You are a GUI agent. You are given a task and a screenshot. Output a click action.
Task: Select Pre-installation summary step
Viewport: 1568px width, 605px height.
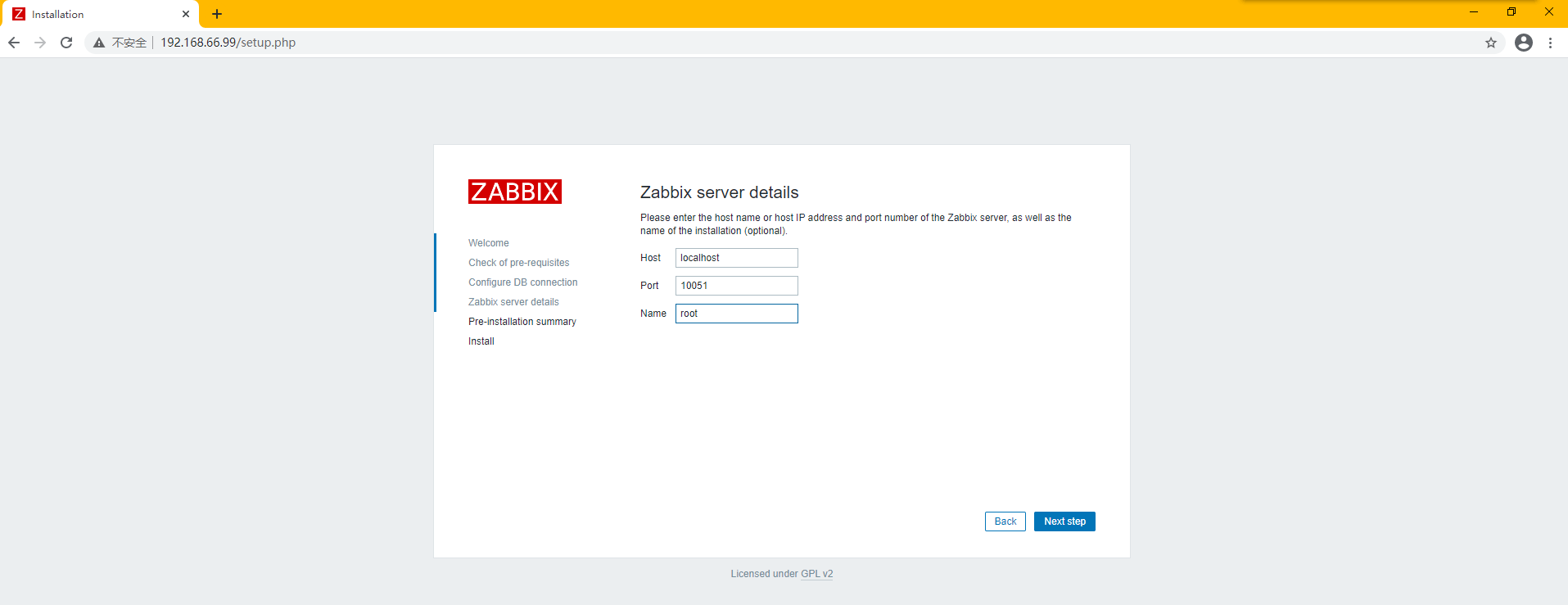pos(522,322)
